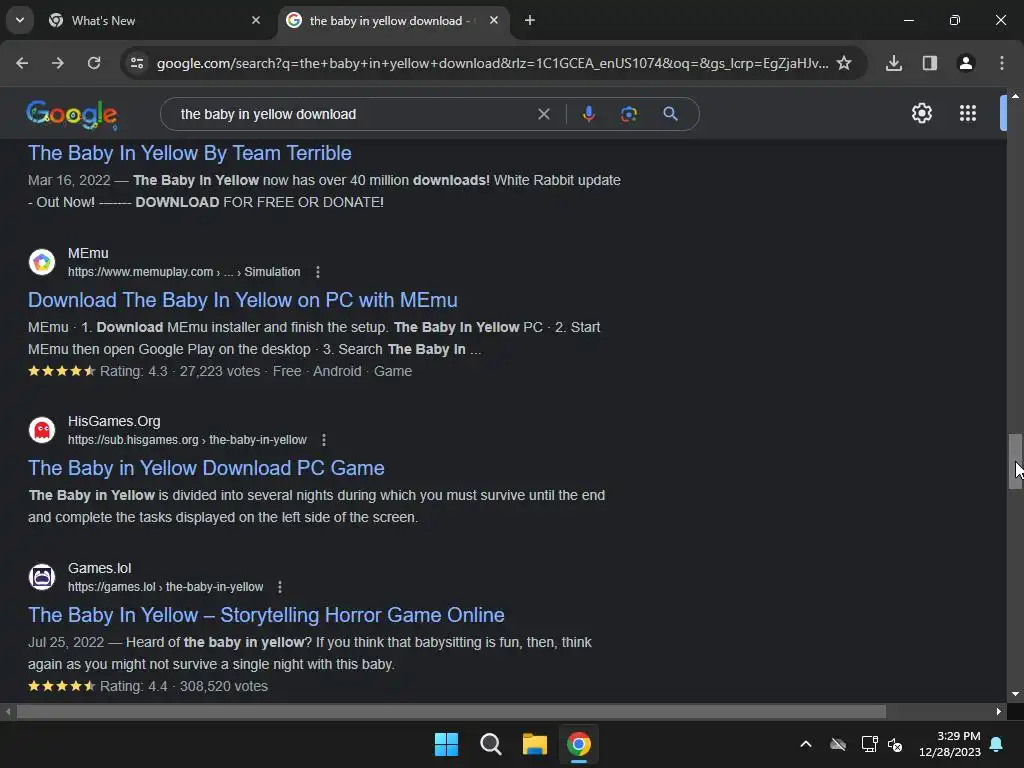Open Google Lens image search icon
The height and width of the screenshot is (768, 1024).
pyautogui.click(x=629, y=114)
